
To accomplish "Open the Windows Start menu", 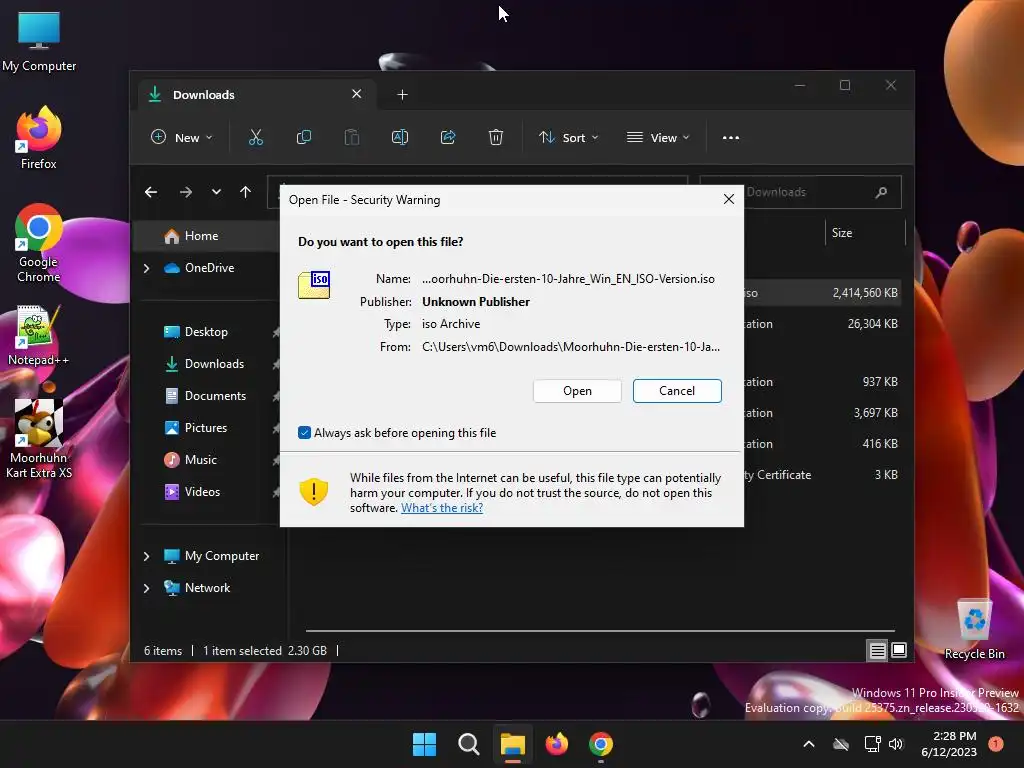I will click(424, 744).
